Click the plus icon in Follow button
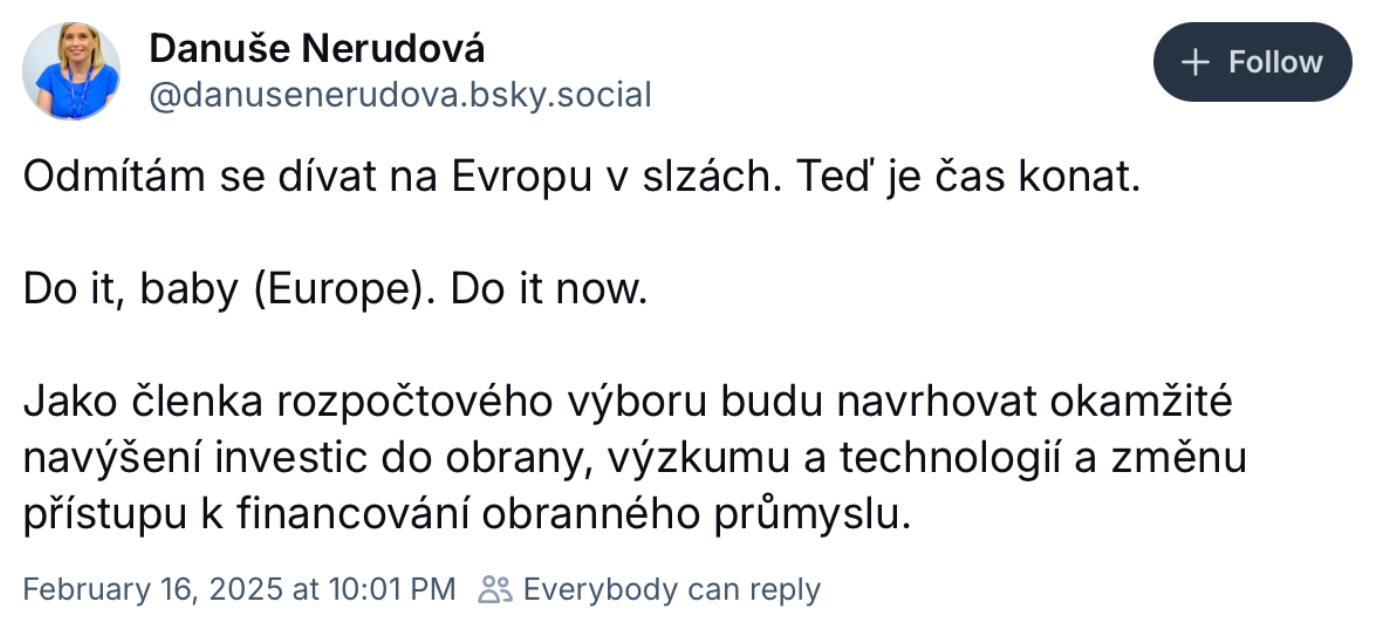The width and height of the screenshot is (1378, 627). [1196, 63]
